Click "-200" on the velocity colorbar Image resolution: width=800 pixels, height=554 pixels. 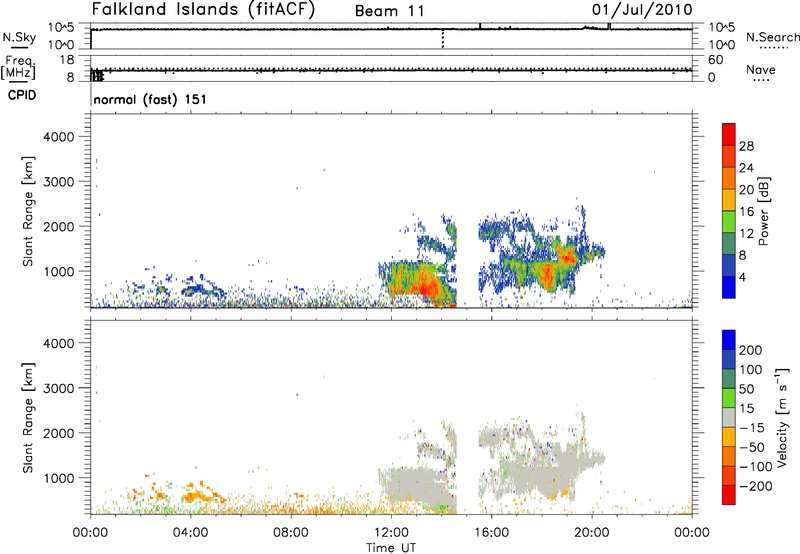(x=756, y=486)
